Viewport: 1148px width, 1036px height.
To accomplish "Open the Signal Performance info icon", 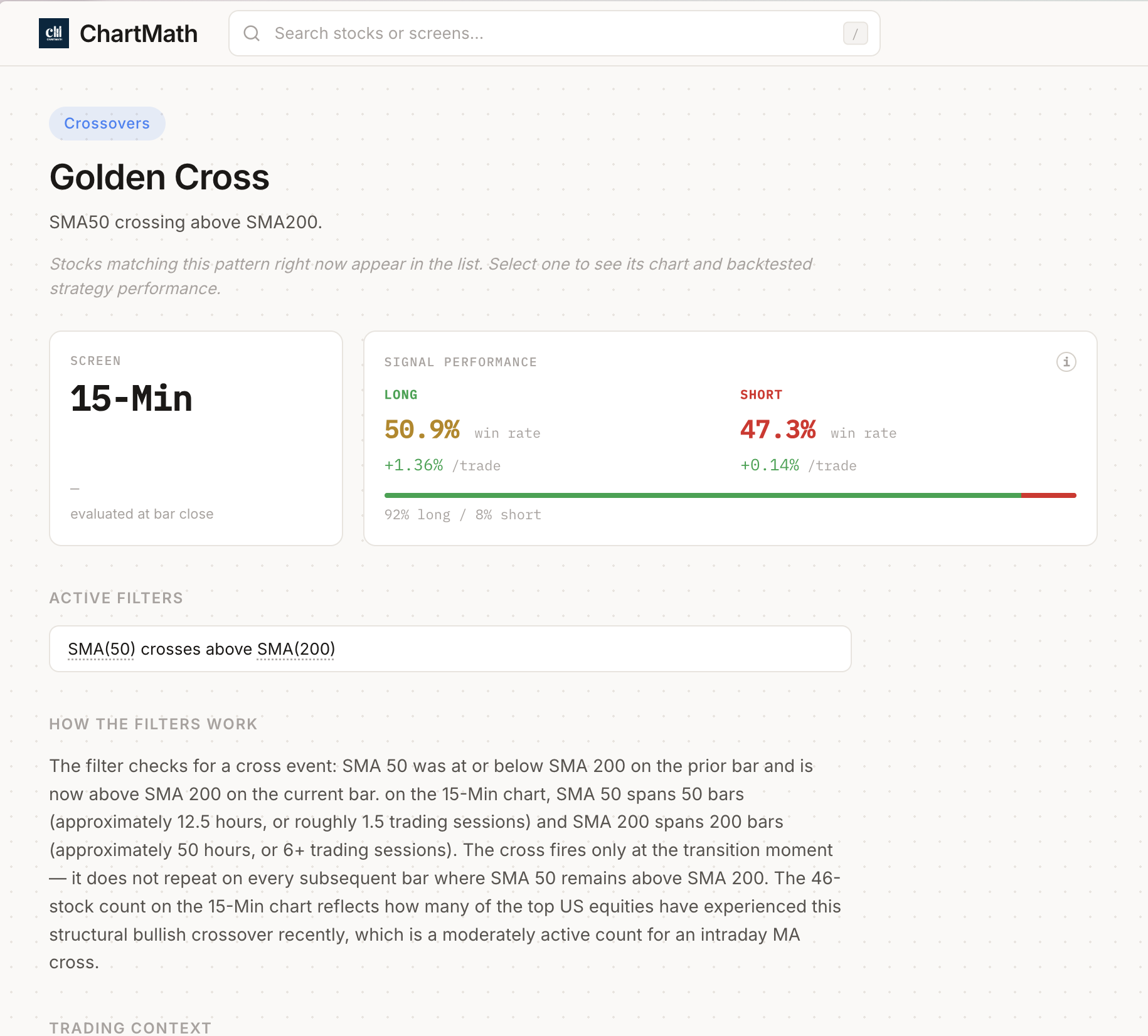I will point(1066,362).
